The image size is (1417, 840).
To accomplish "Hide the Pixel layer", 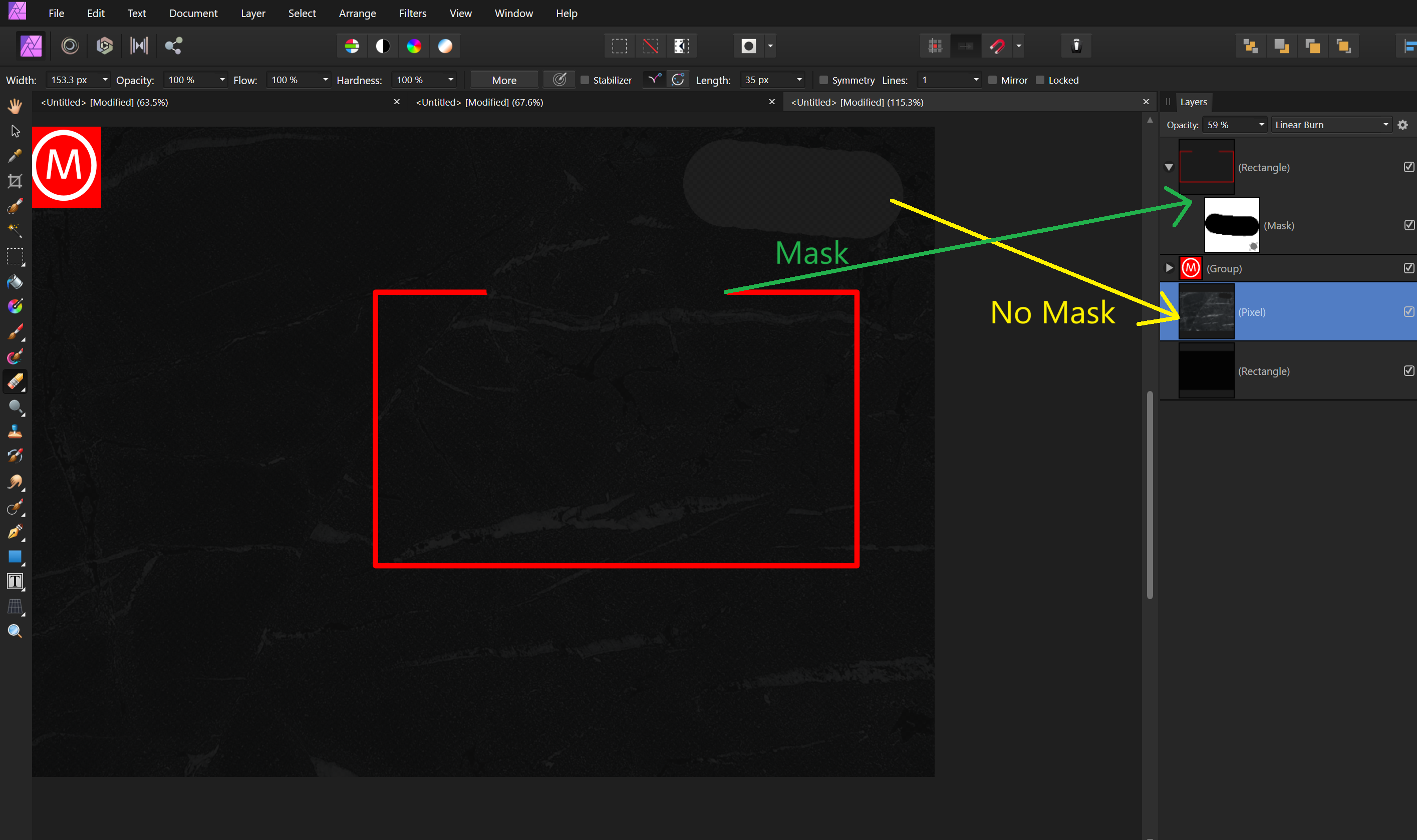I will point(1409,312).
